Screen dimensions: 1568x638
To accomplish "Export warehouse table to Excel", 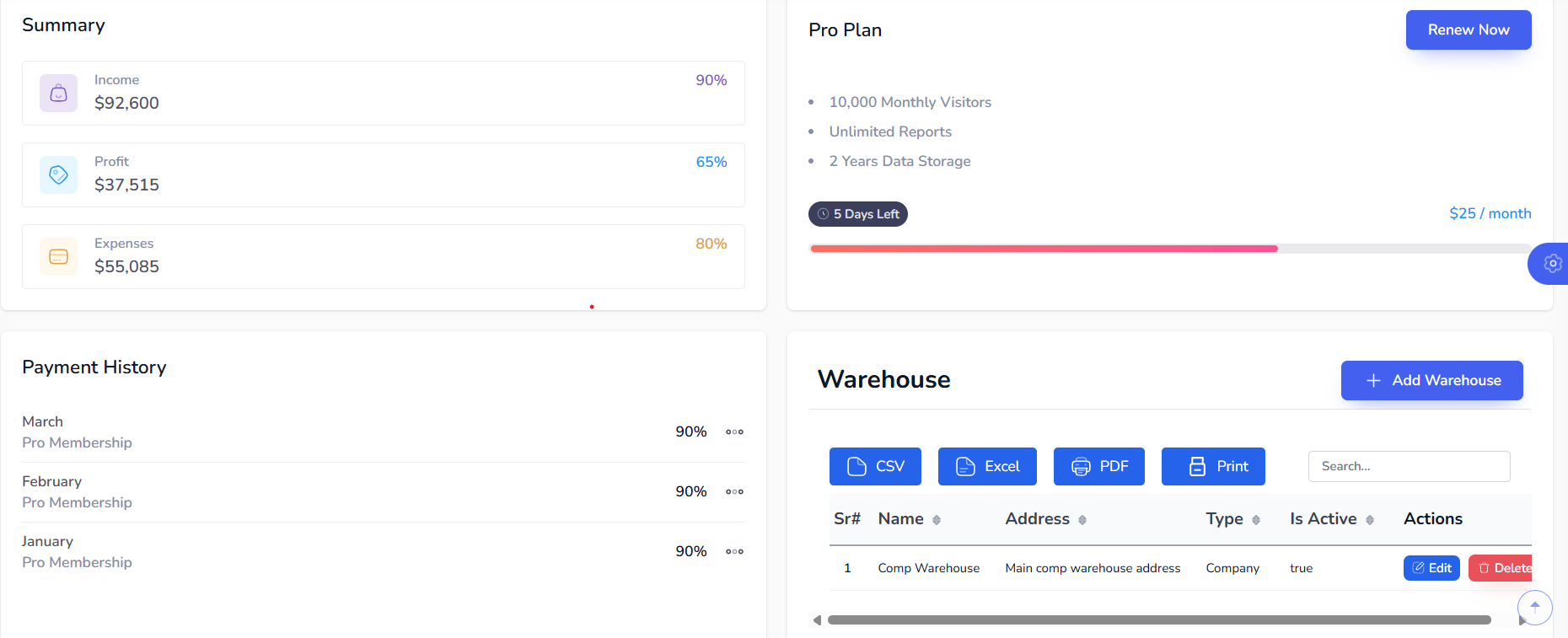I will coord(987,466).
